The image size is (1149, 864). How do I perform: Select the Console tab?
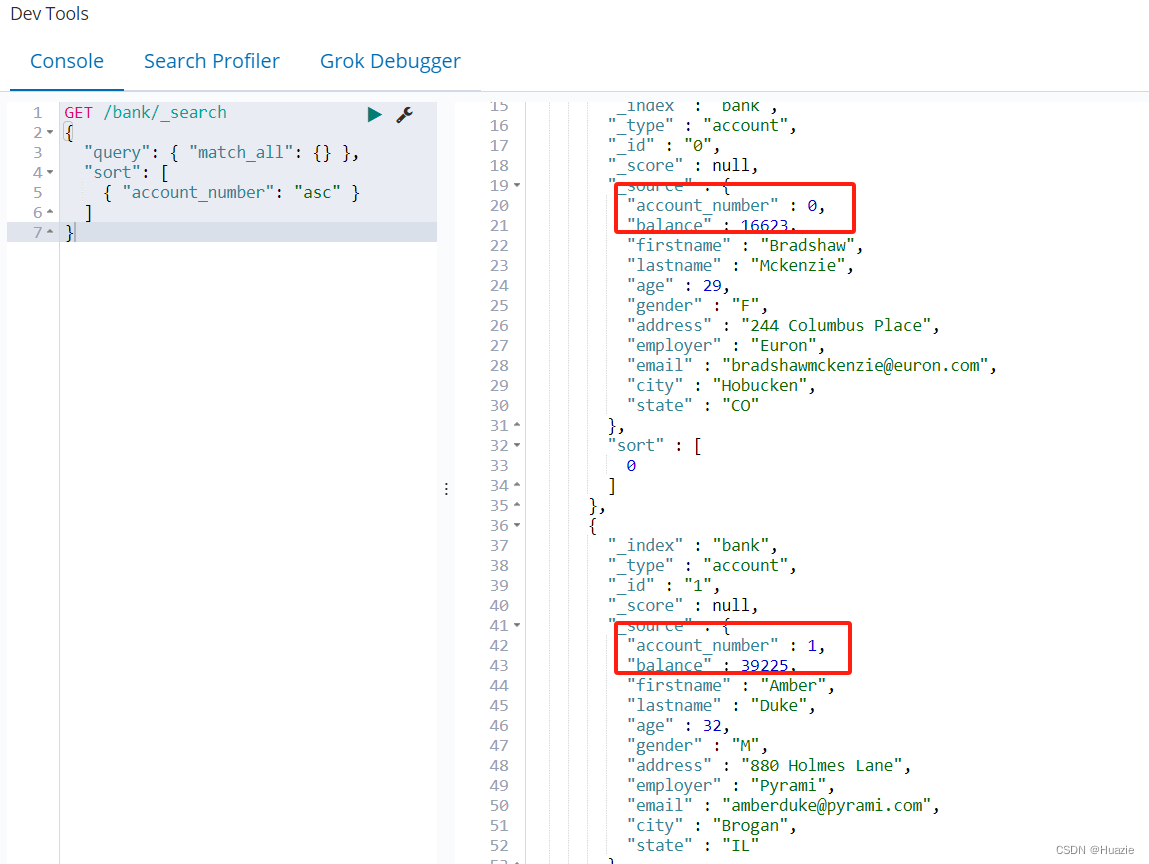pos(66,61)
